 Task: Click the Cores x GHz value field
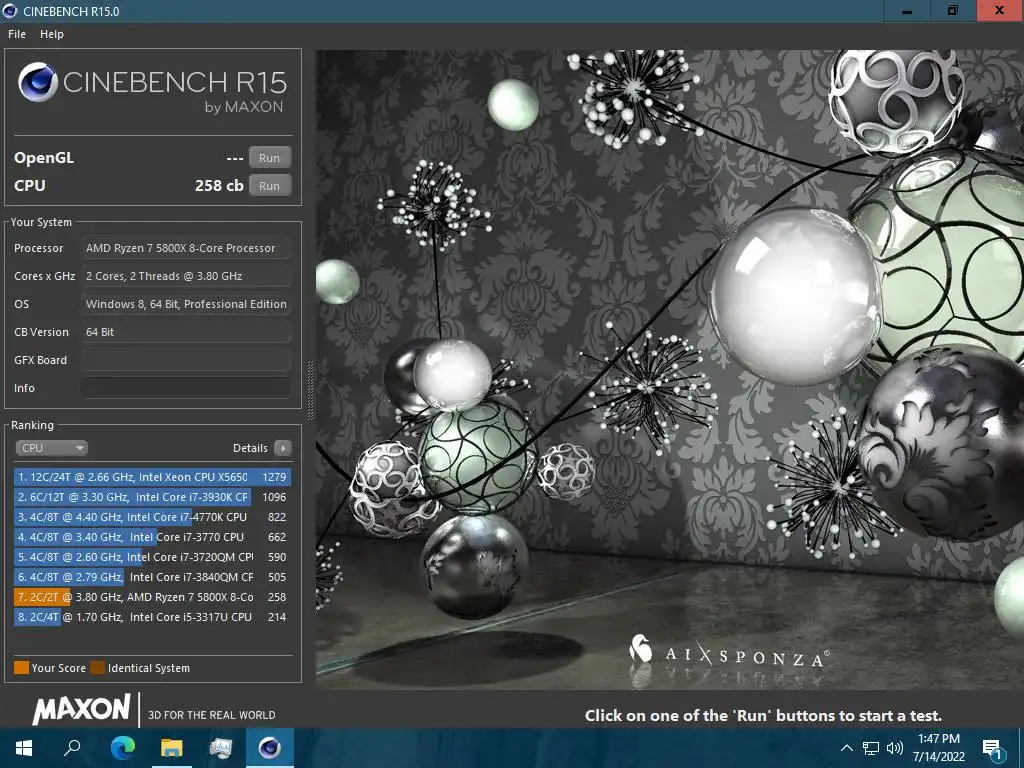pos(186,276)
